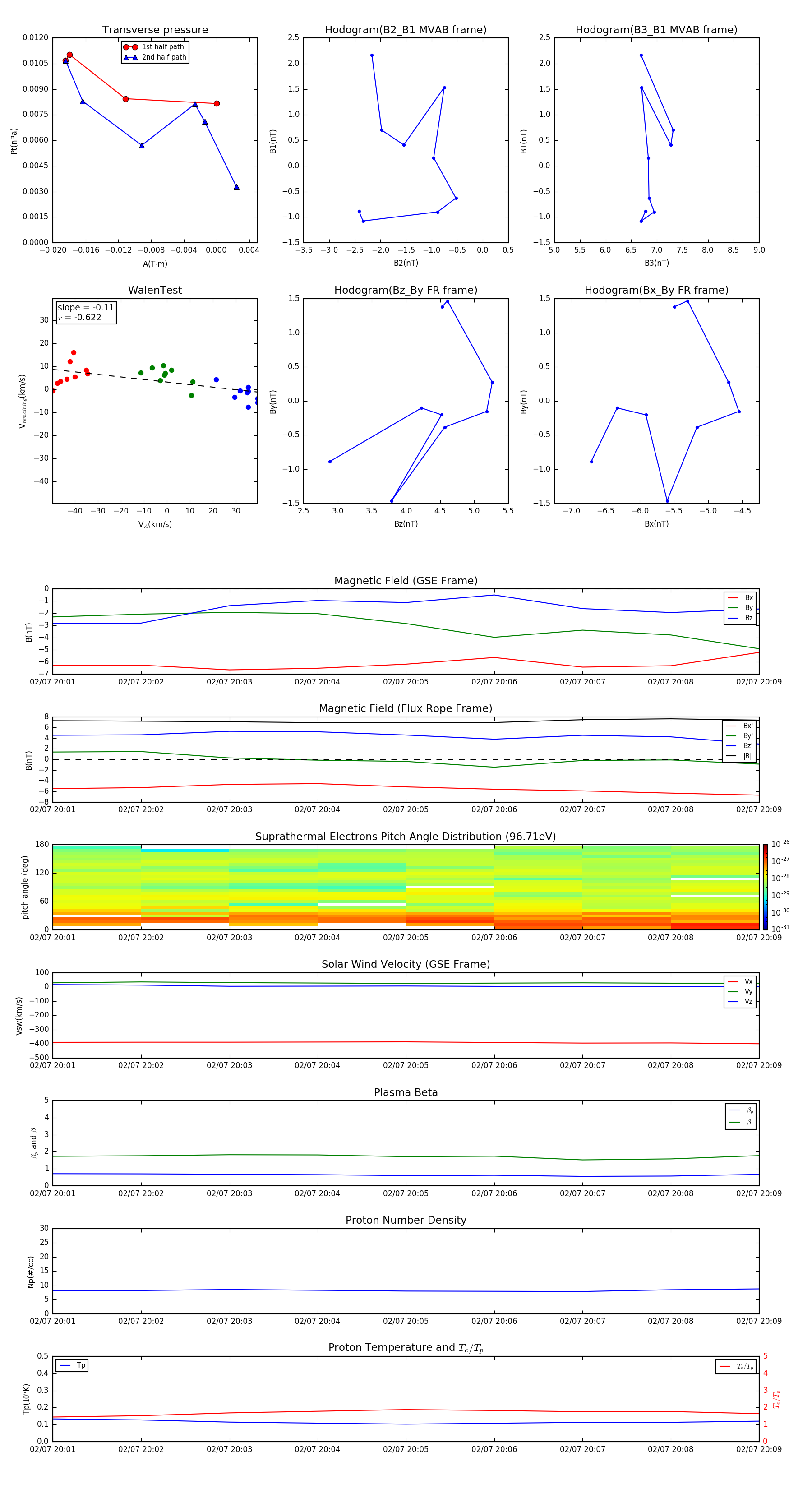Click the 'V_remaining(km/s)' y-axis label
This screenshot has width=812, height=1489.
tap(22, 401)
